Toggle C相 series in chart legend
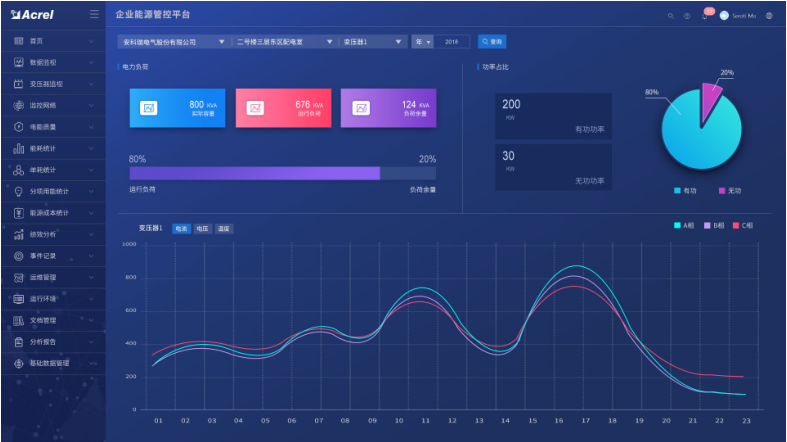The height and width of the screenshot is (442, 787). pyautogui.click(x=743, y=226)
